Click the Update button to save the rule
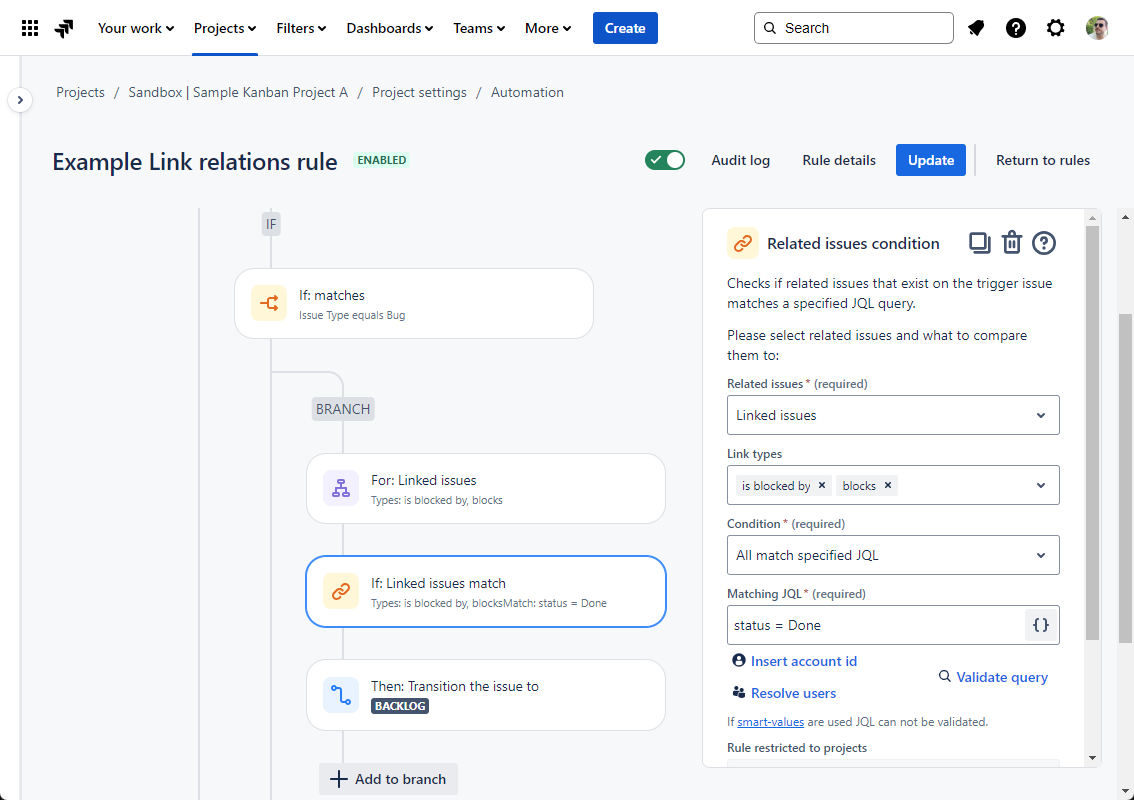The image size is (1134, 800). (930, 160)
